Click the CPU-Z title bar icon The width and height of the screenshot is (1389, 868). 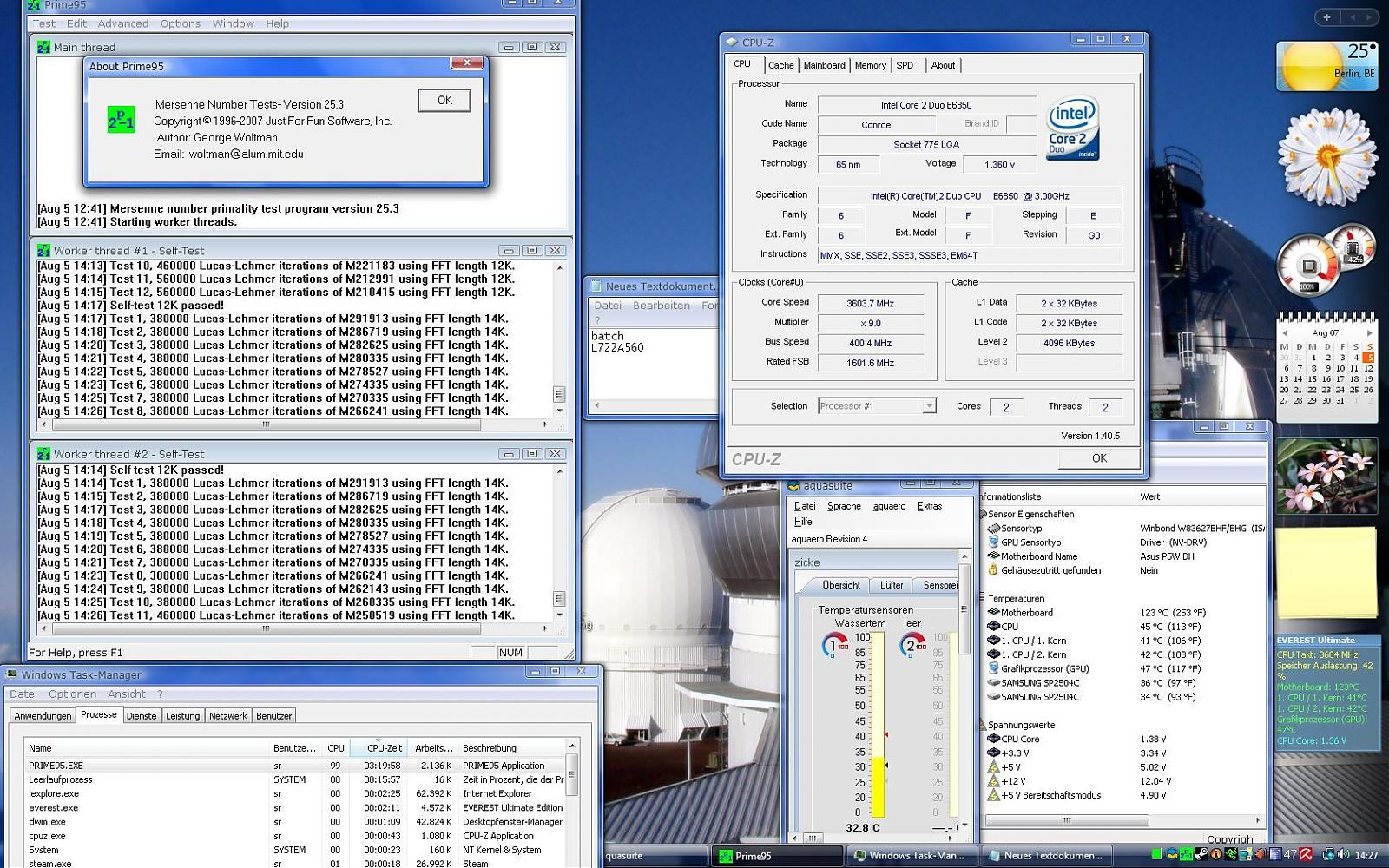(732, 42)
